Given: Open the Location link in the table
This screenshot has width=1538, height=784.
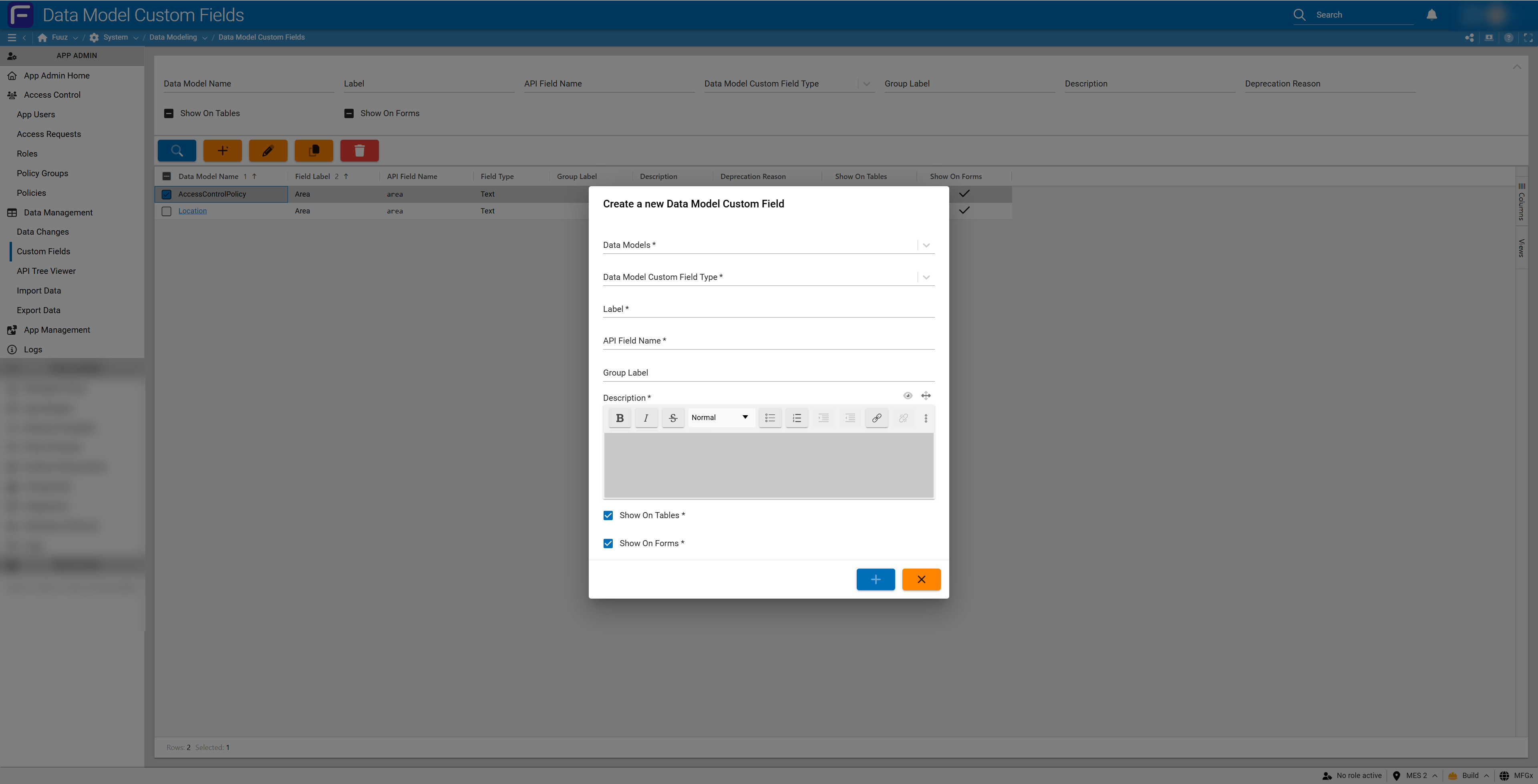Looking at the screenshot, I should click(192, 210).
